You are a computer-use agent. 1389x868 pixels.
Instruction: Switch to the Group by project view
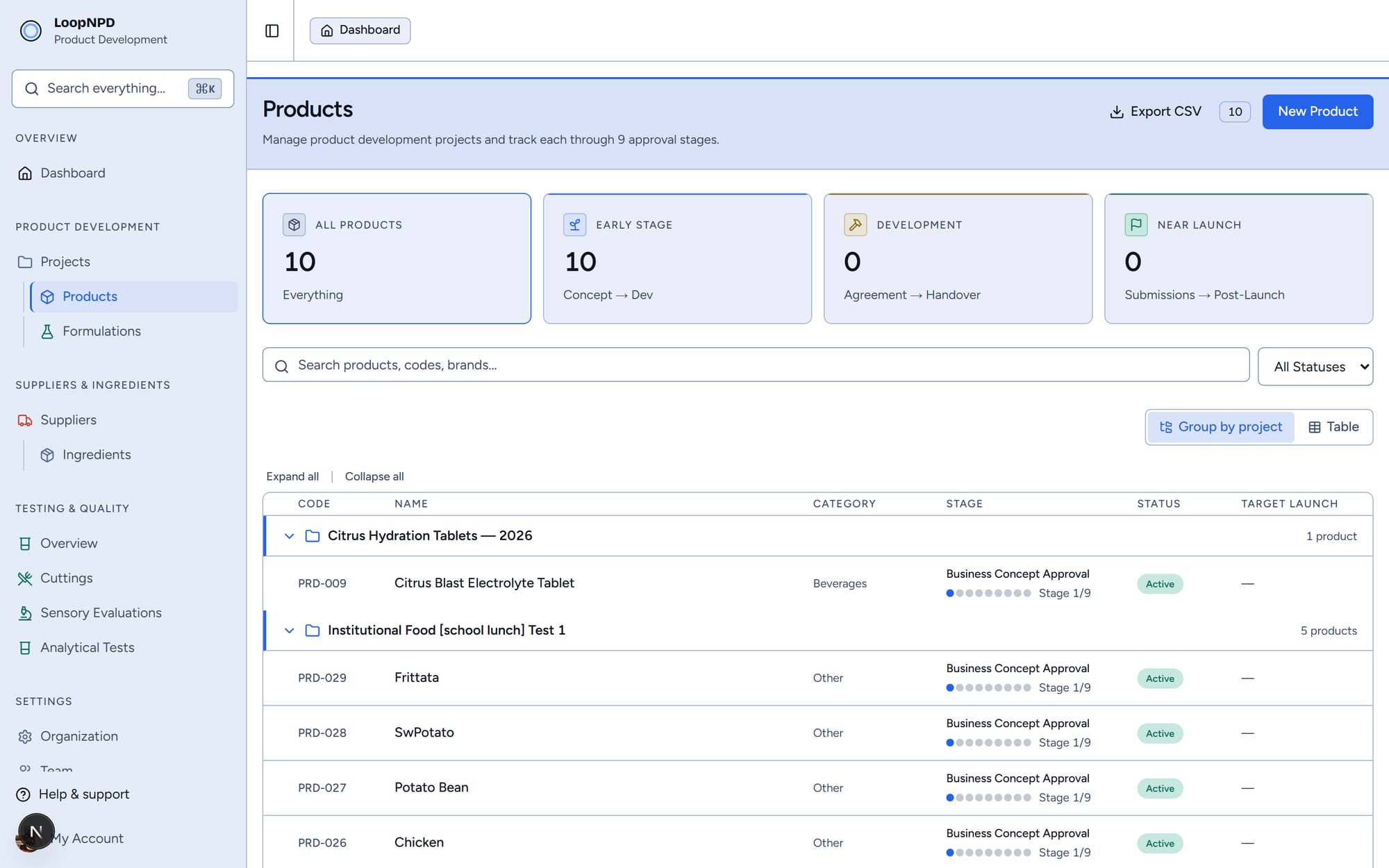point(1221,427)
